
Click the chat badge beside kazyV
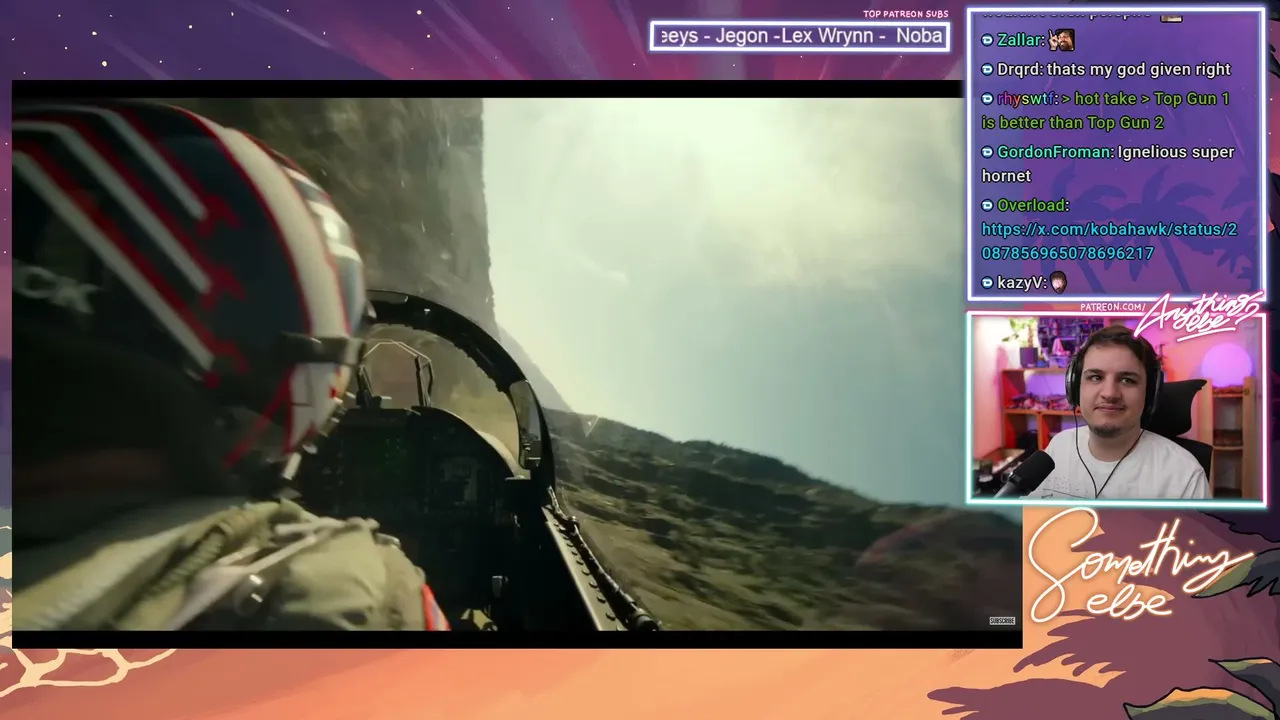[x=987, y=283]
